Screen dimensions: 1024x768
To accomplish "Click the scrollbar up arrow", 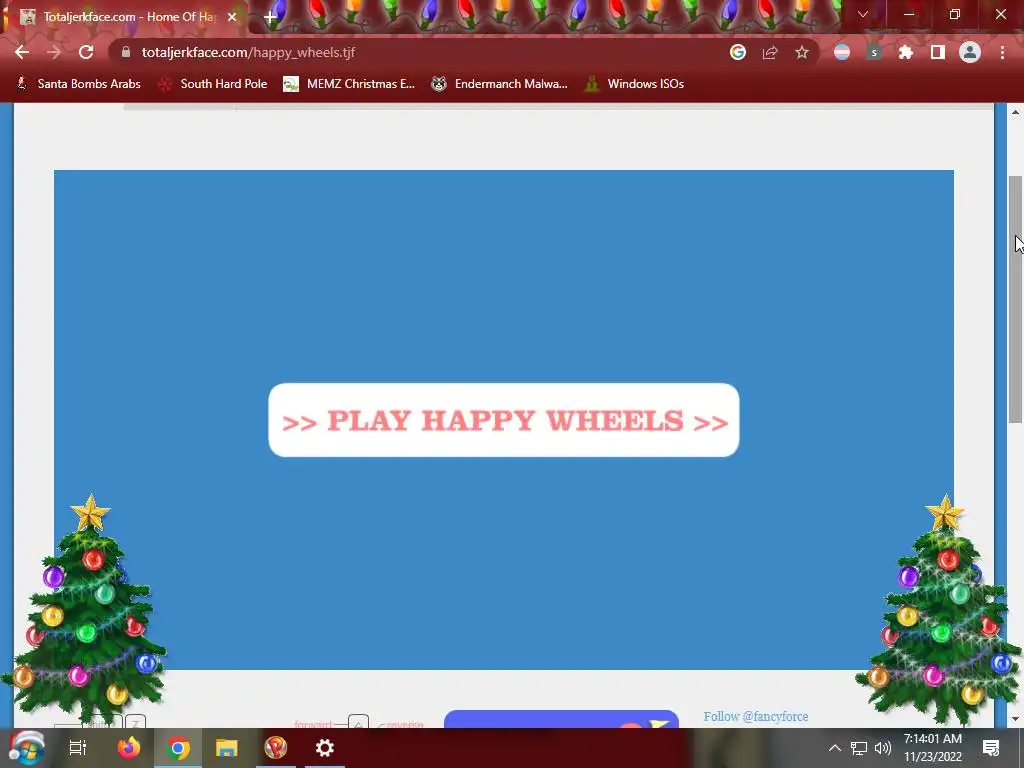I will (x=1015, y=112).
